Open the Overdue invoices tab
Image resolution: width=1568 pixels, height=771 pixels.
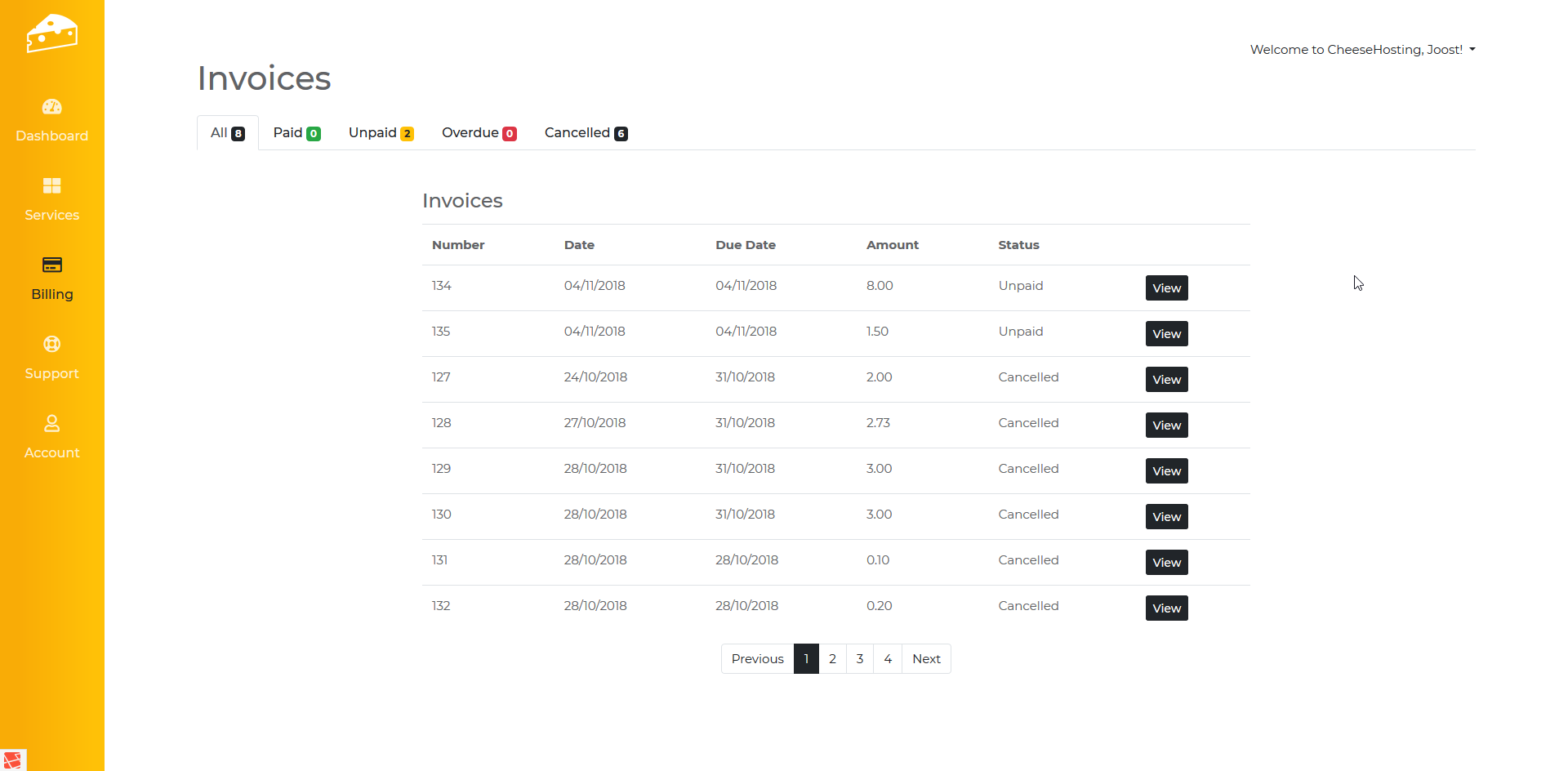coord(479,133)
